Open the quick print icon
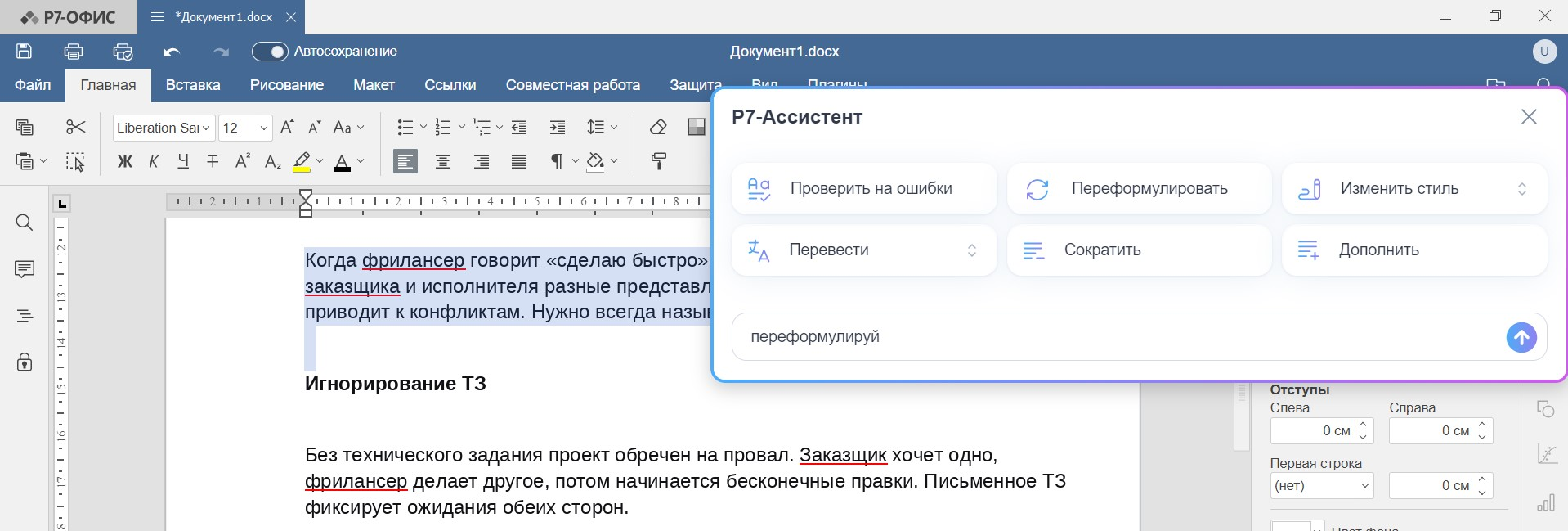Image resolution: width=1568 pixels, height=531 pixels. click(x=123, y=52)
